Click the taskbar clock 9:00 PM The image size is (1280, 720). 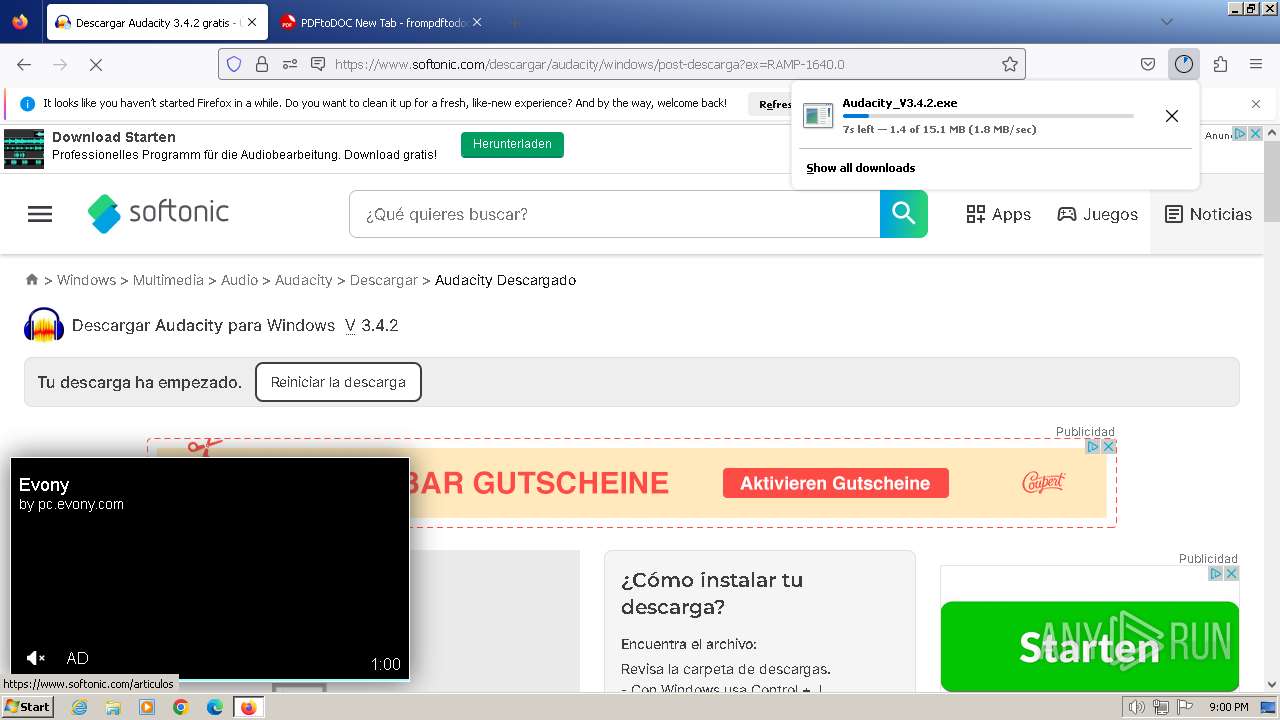coord(1228,707)
